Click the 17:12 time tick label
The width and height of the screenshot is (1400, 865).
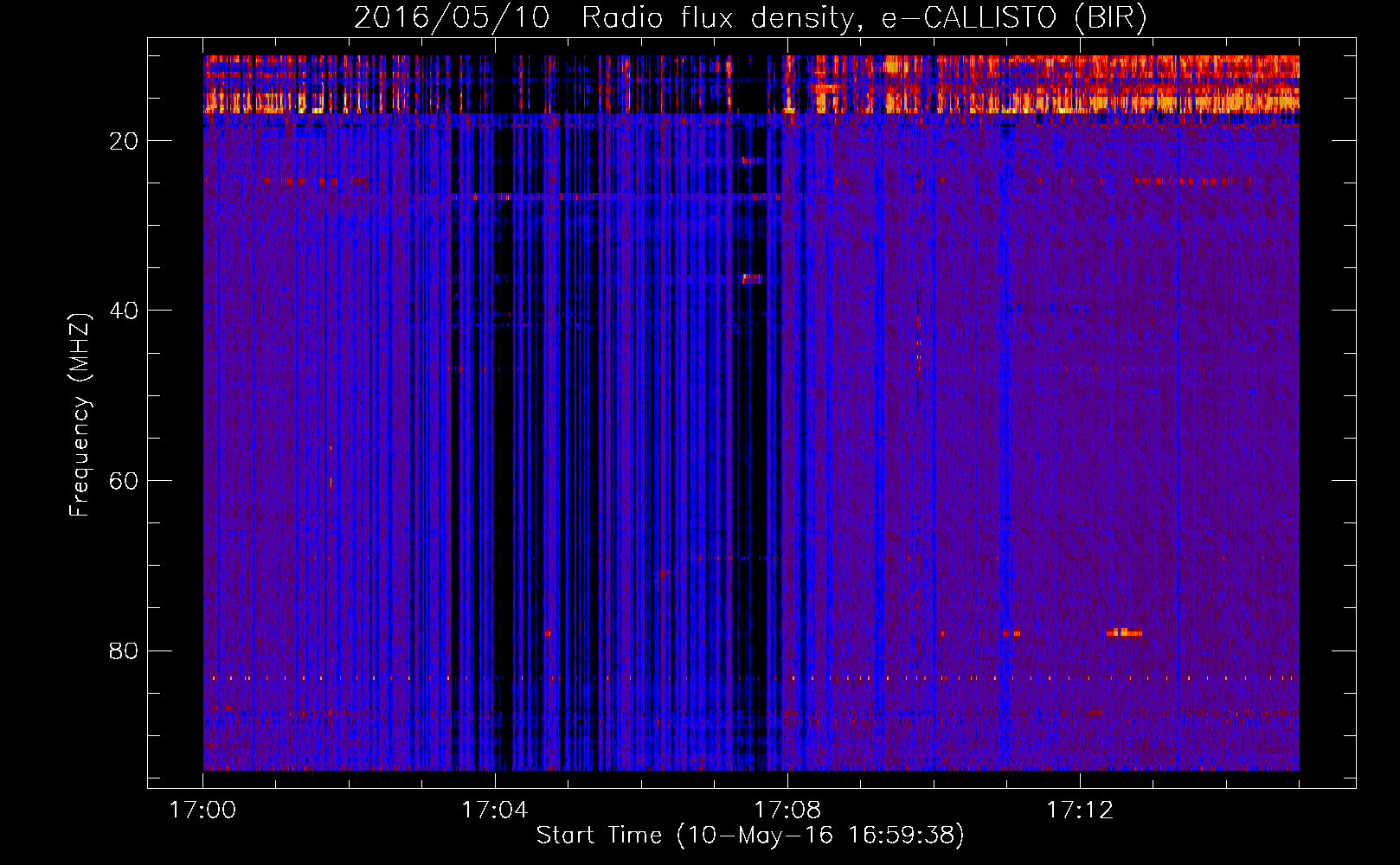[x=1080, y=811]
